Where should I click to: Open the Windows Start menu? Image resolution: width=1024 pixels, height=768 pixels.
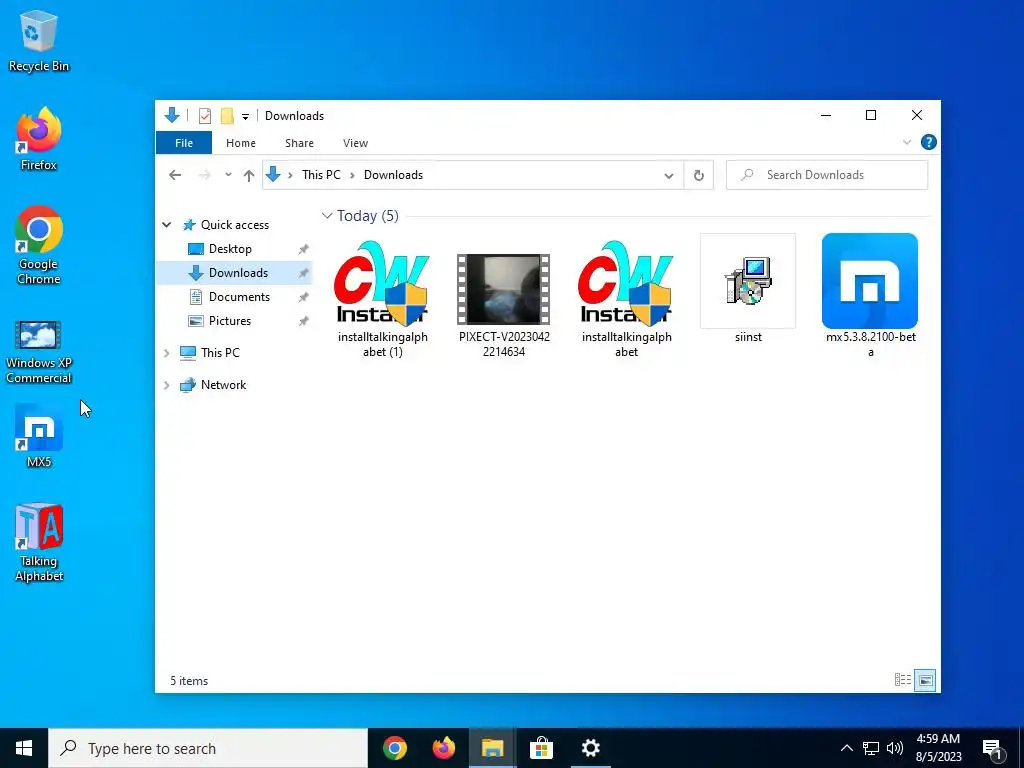24,748
